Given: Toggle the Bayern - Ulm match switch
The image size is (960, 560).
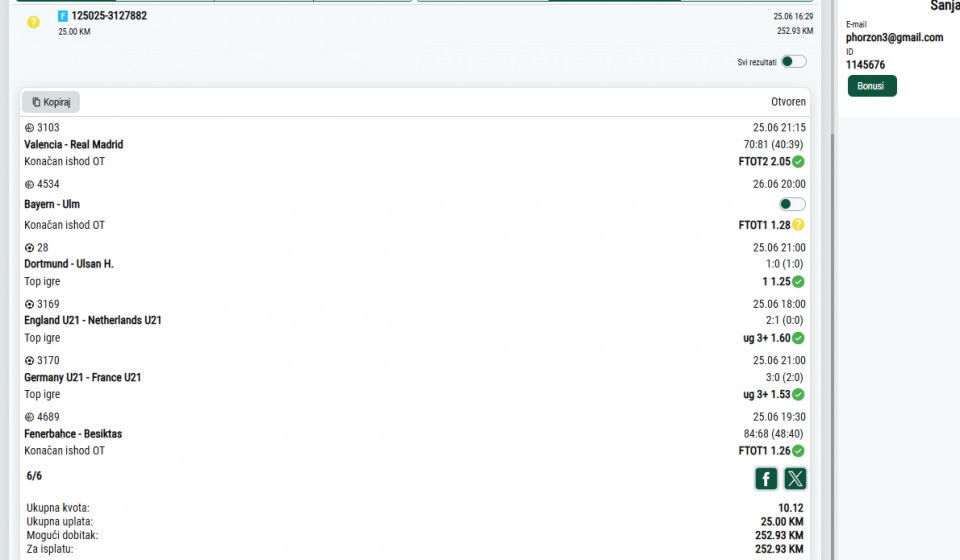Looking at the screenshot, I should [x=792, y=204].
